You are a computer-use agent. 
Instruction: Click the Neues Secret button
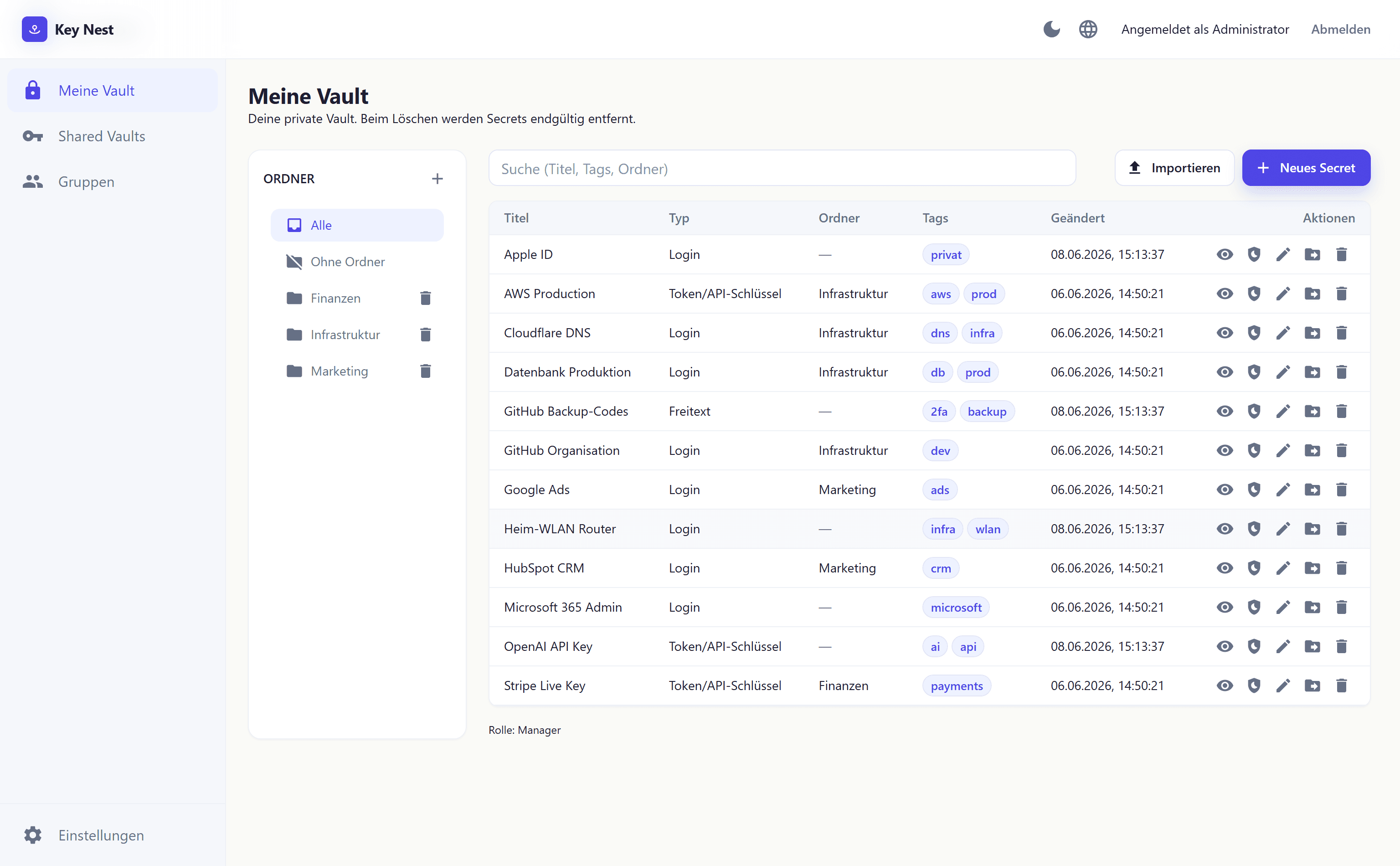tap(1306, 168)
